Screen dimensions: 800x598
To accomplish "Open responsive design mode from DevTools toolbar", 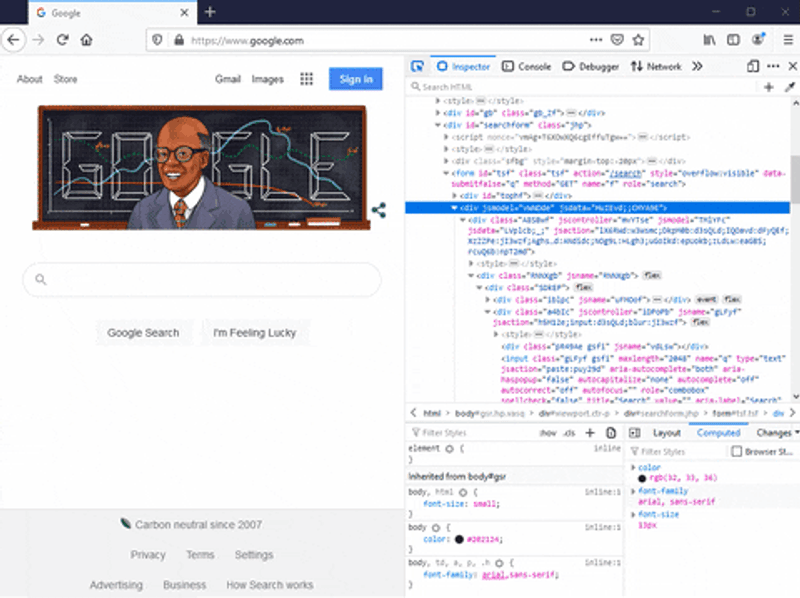I will (x=753, y=66).
